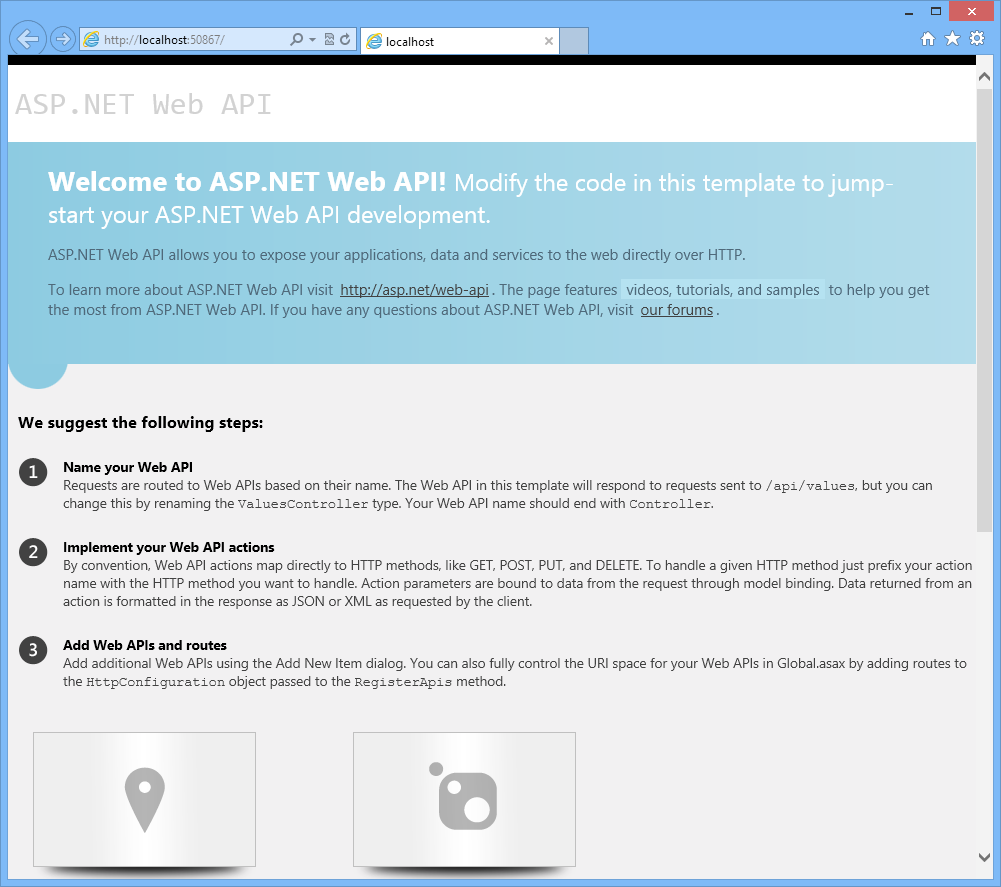Open the Tools gear menu
Viewport: 1001px width, 887px height.
(x=977, y=39)
